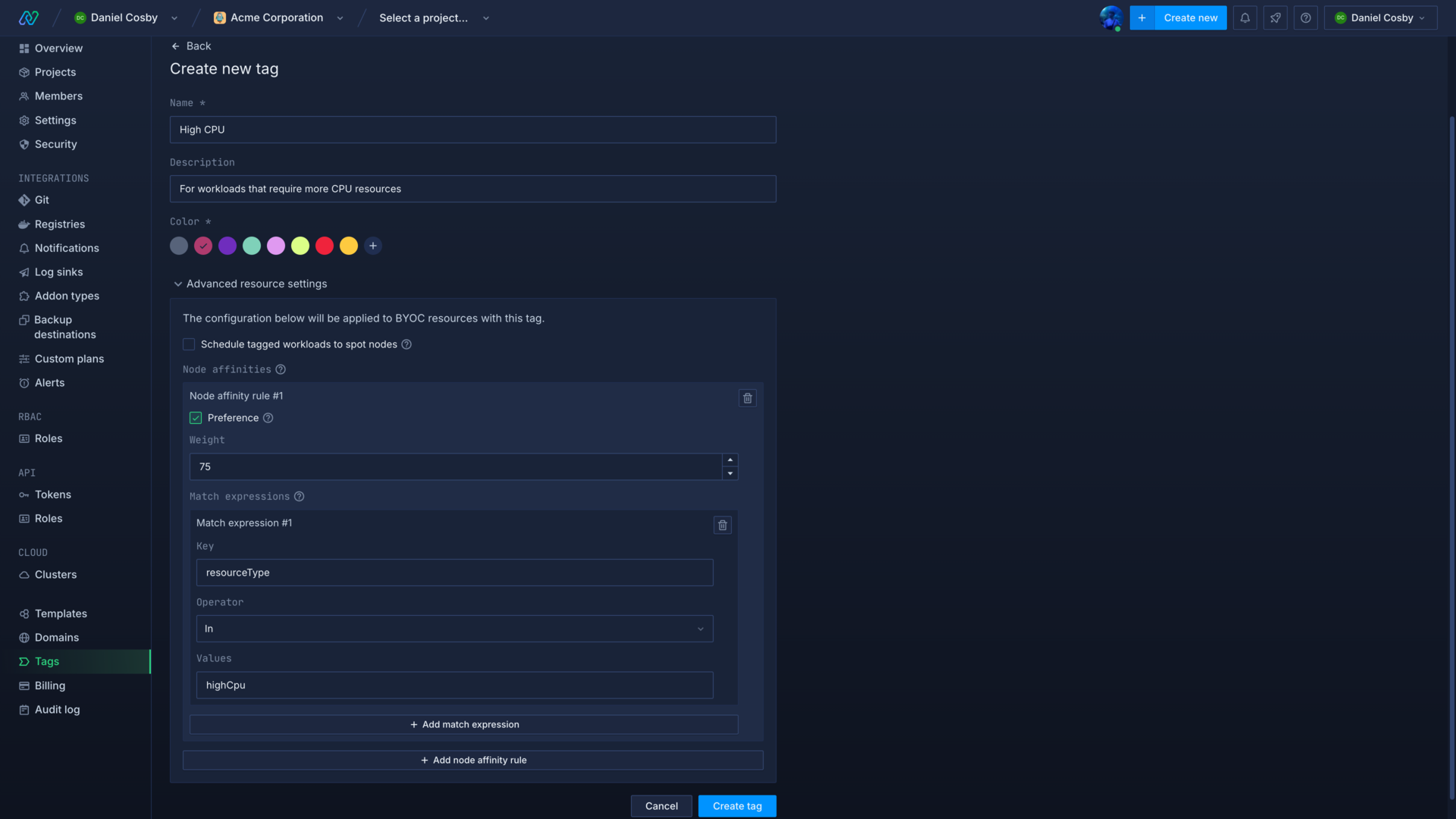Increase Weight with up stepper arrow
This screenshot has width=1456, height=819.
click(730, 460)
